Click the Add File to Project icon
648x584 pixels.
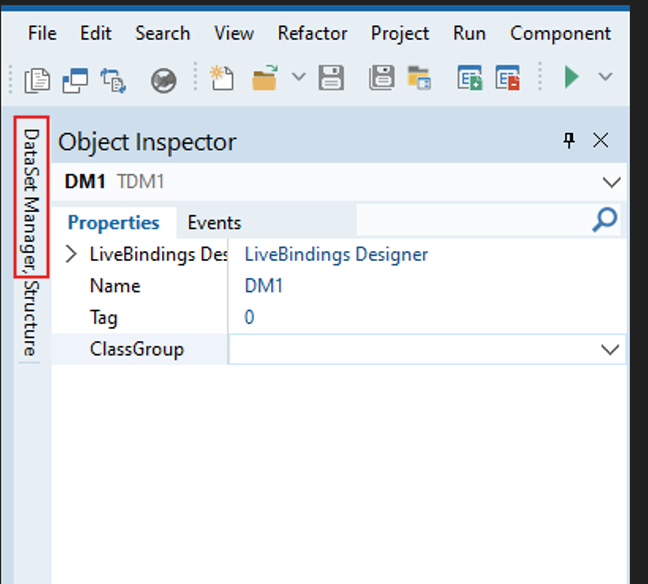[471, 78]
